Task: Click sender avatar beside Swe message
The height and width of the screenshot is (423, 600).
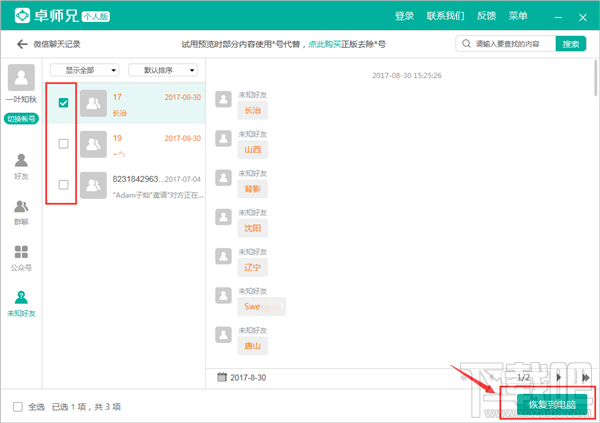Action: click(x=223, y=296)
